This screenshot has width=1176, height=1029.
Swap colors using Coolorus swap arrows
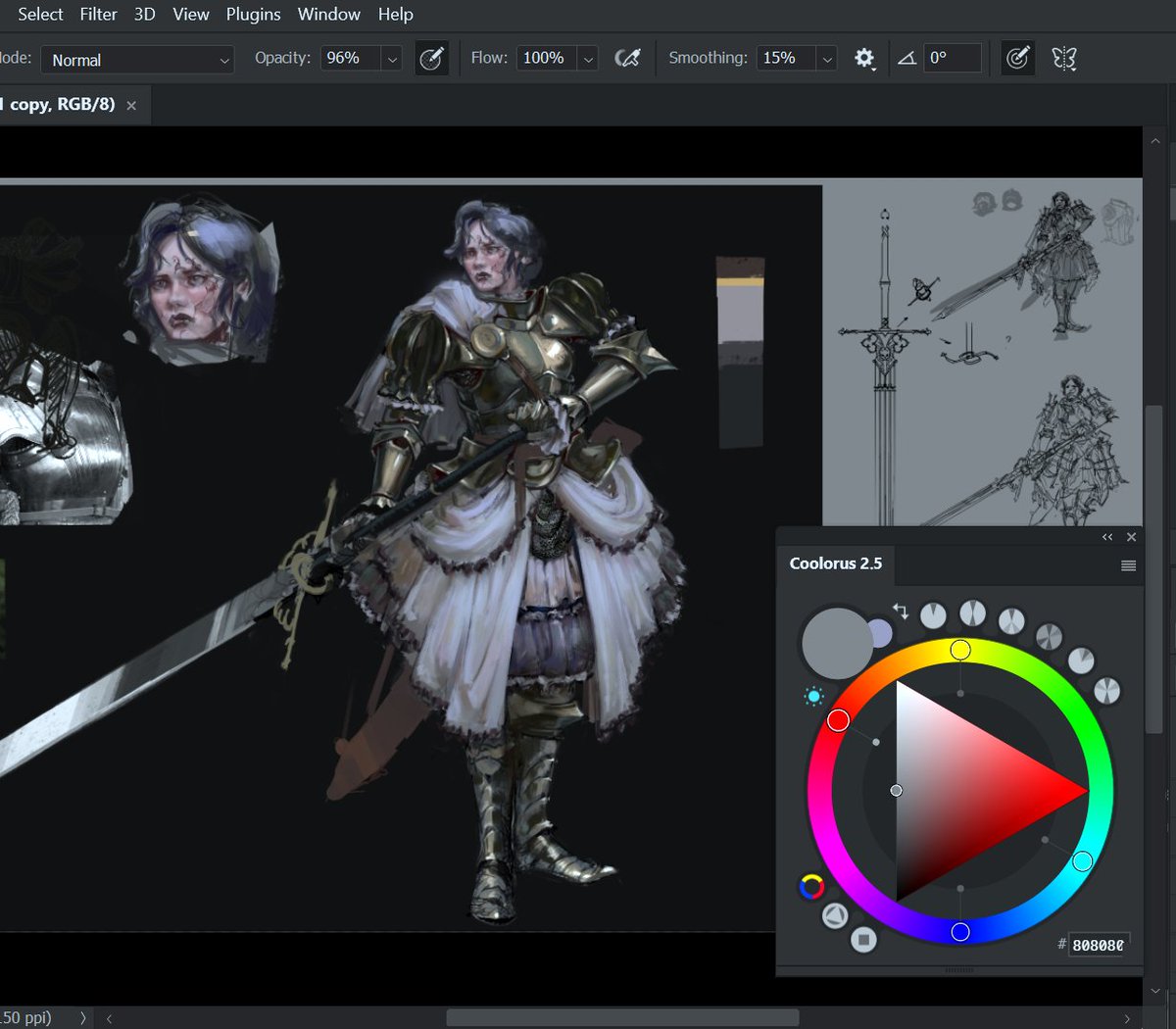pos(899,609)
